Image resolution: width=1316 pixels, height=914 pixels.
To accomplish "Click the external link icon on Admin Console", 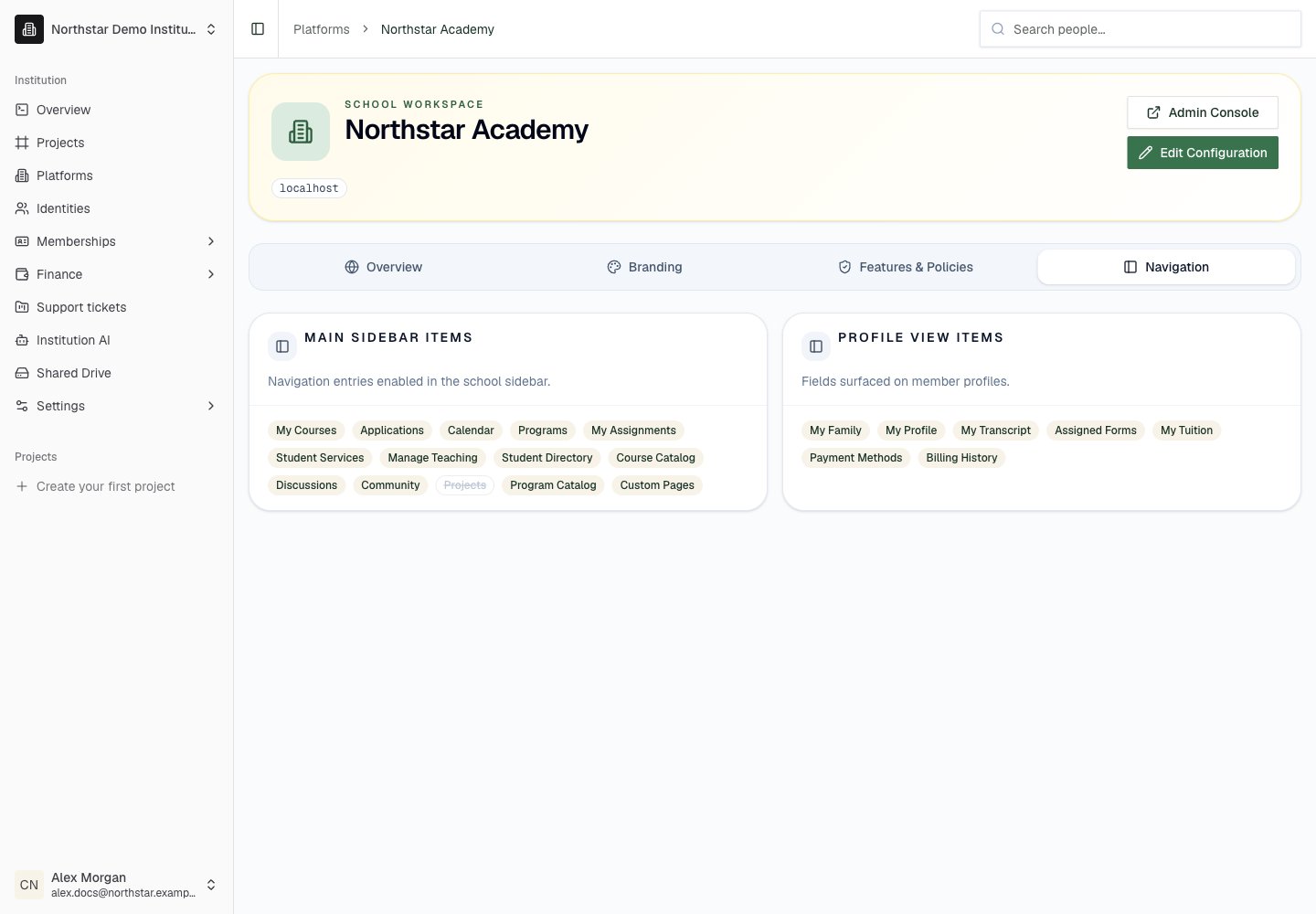I will pos(1153,112).
